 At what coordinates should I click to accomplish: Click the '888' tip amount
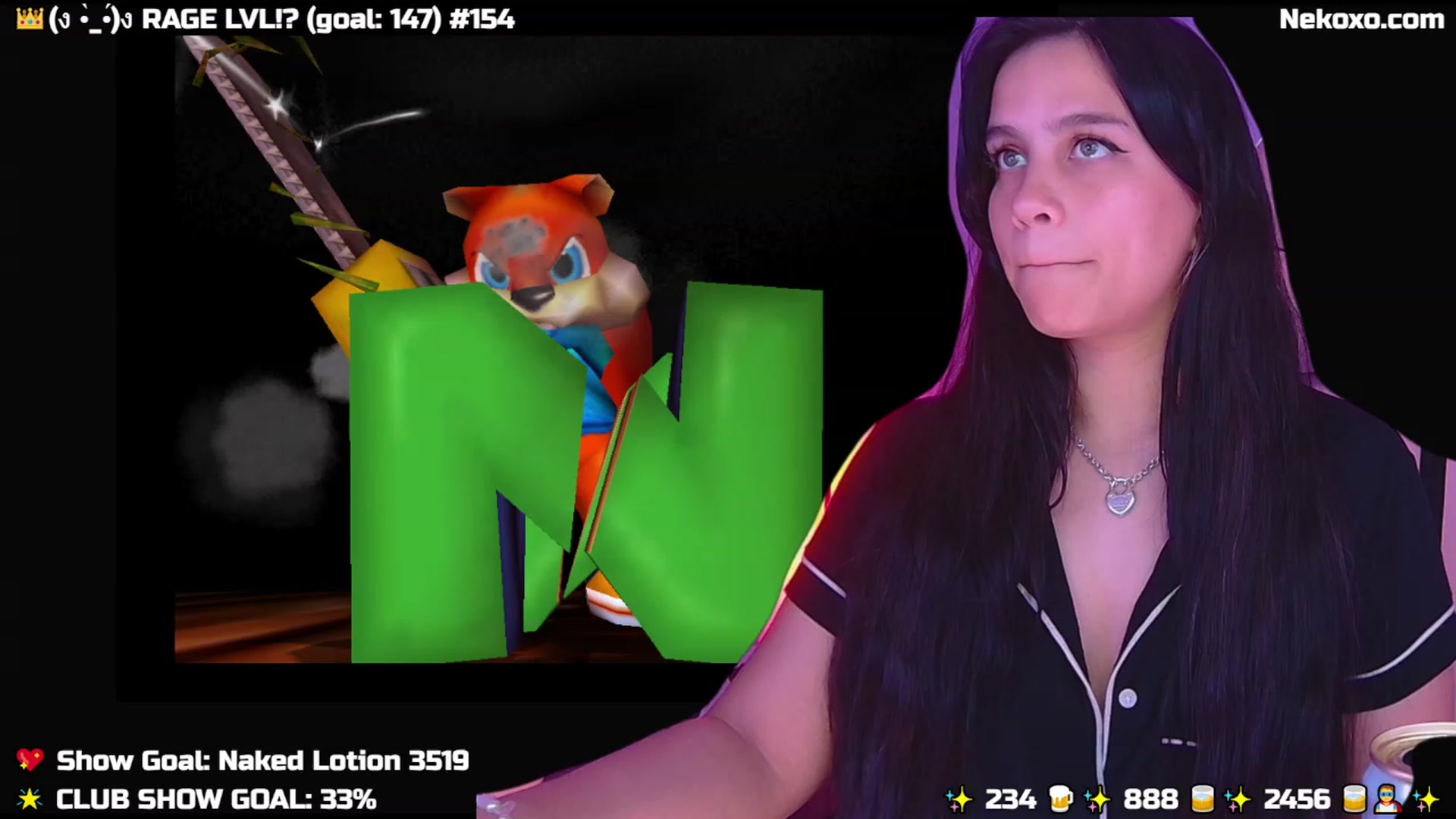click(1150, 799)
